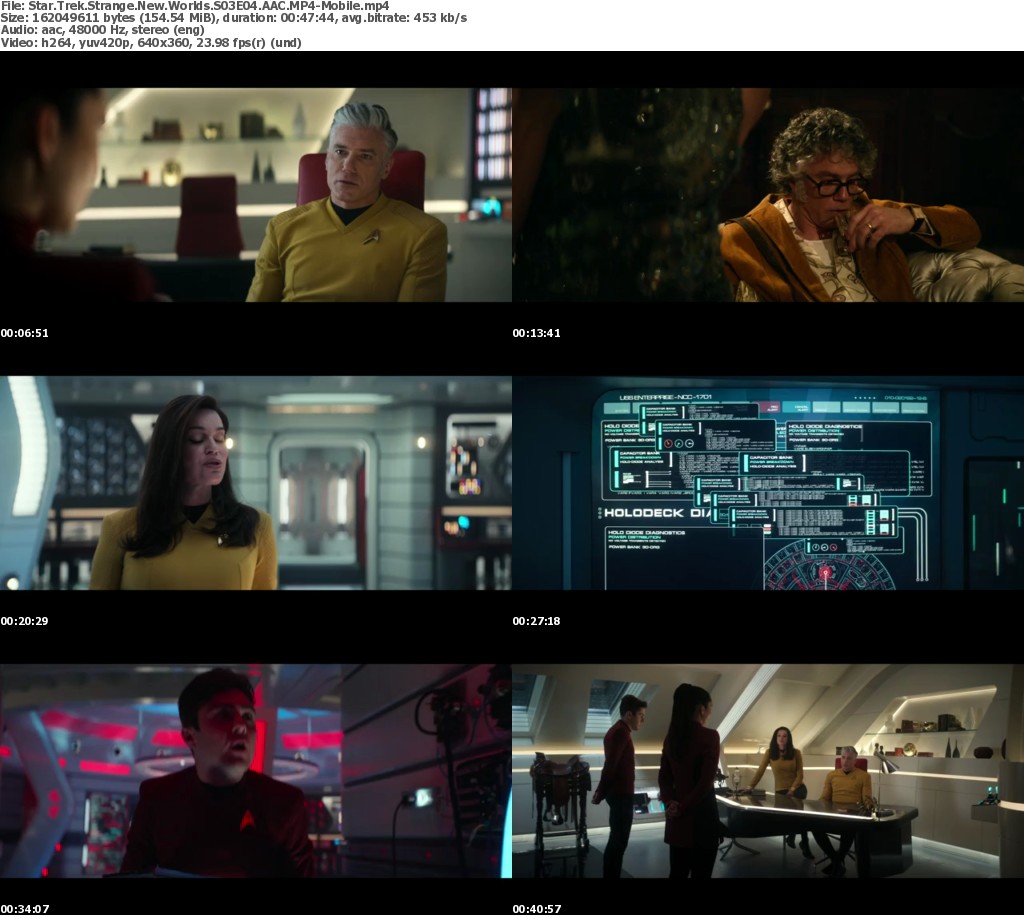This screenshot has width=1024, height=915.
Task: Click the 00:34:07 timestamp label
Action: 25,909
